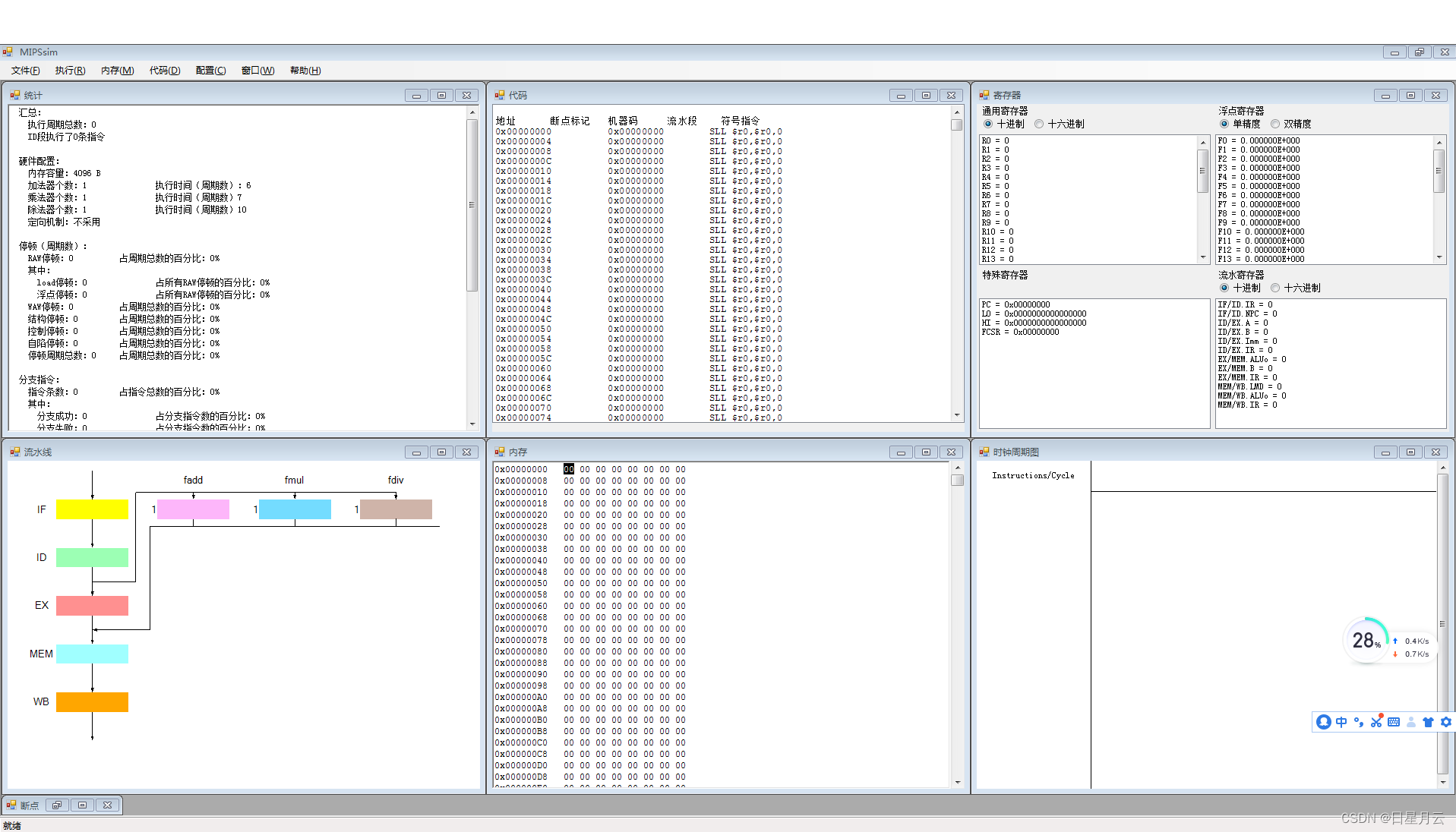Click the 代码 window scrollbar down arrow

click(x=957, y=414)
